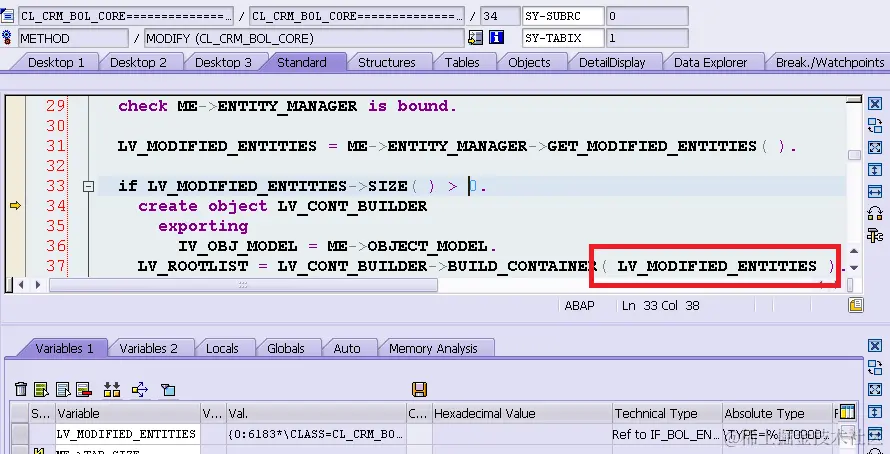Image resolution: width=890 pixels, height=454 pixels.
Task: Click the full-screen icon beside the Variables panel
Action: coord(875,389)
